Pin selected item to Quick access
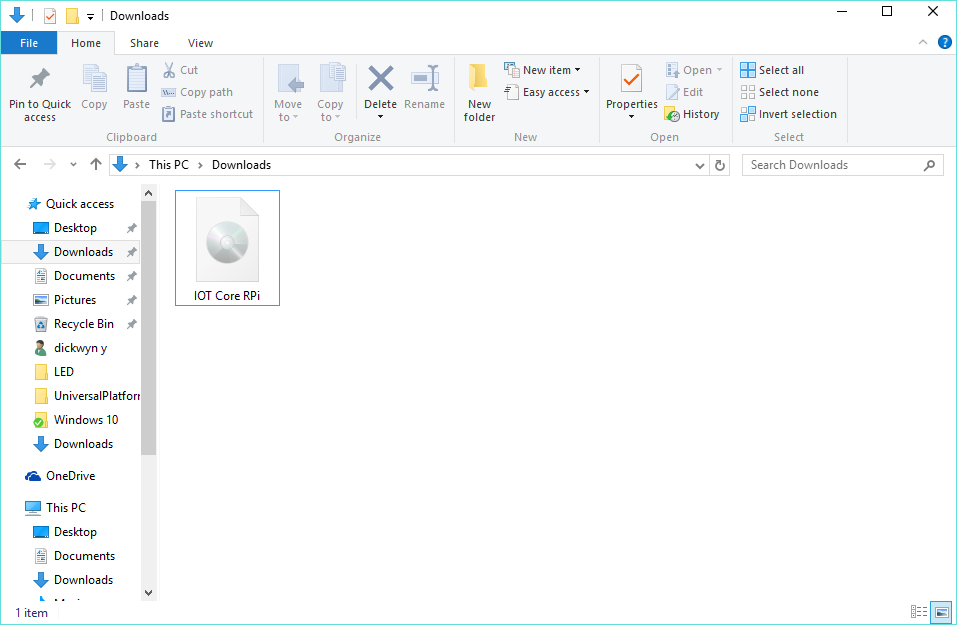The height and width of the screenshot is (625, 957). click(x=40, y=93)
